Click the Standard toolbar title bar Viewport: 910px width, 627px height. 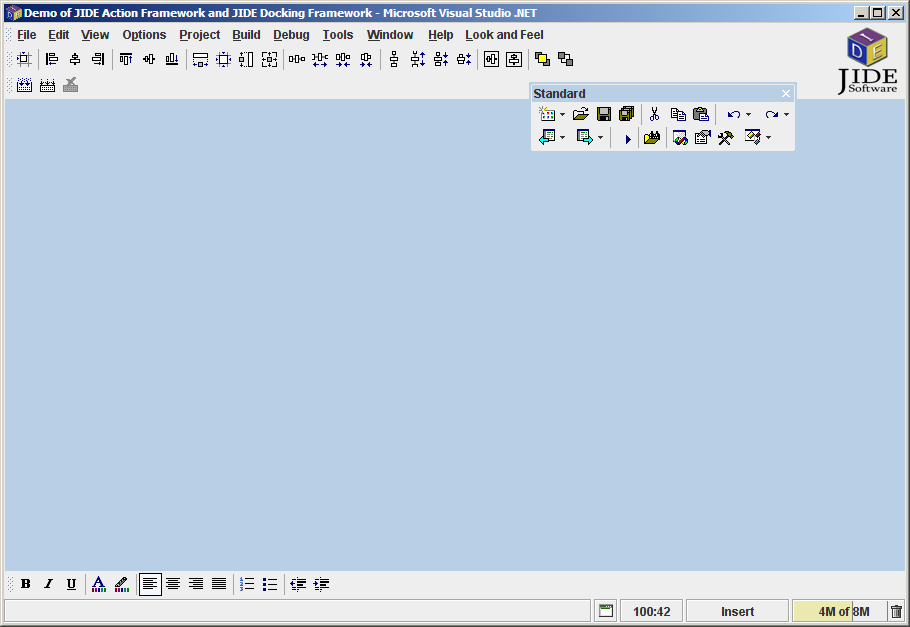(663, 93)
